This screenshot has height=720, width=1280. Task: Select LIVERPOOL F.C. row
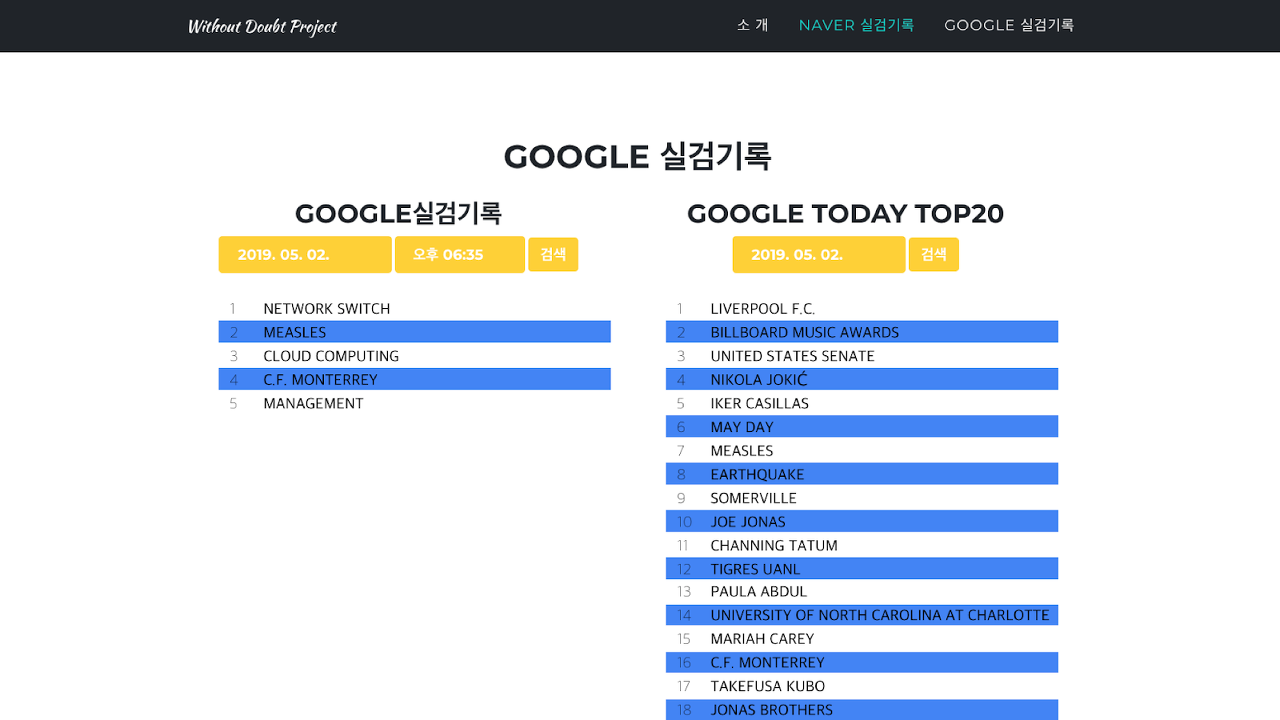(862, 309)
